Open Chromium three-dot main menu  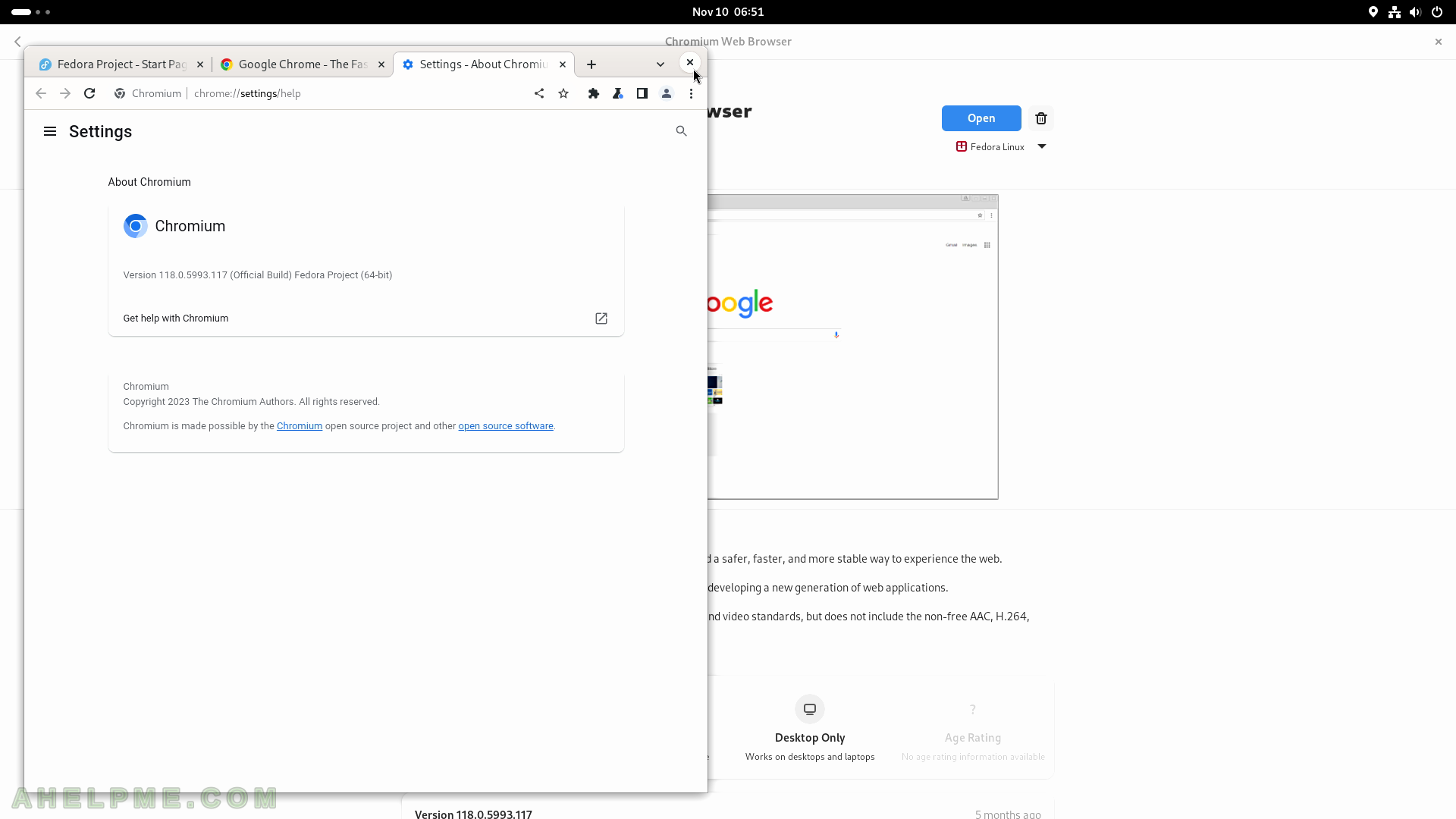[x=691, y=93]
